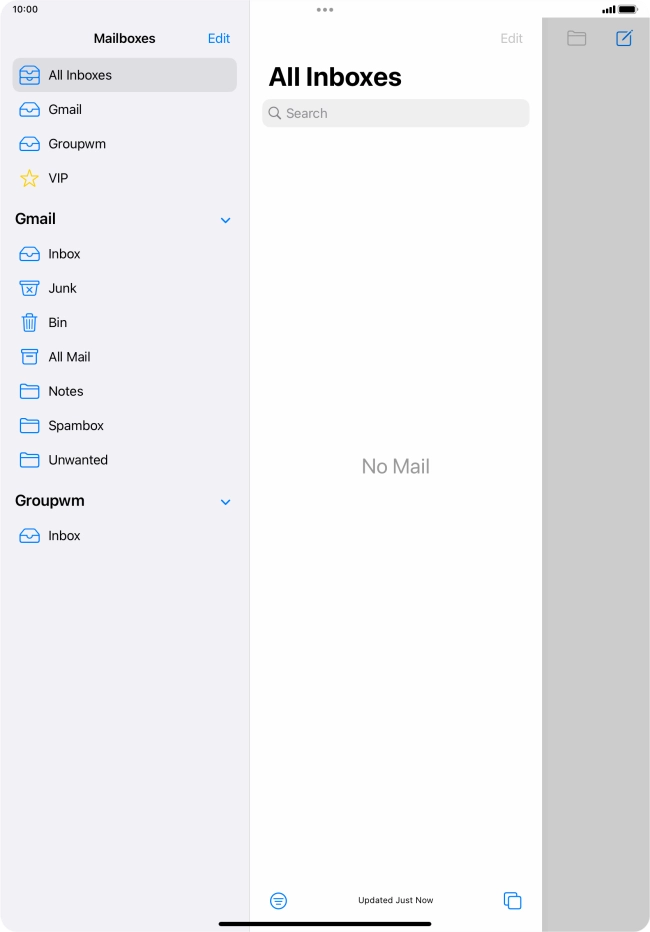The width and height of the screenshot is (650, 932).
Task: Tap the Spambox folder icon
Action: (x=29, y=426)
